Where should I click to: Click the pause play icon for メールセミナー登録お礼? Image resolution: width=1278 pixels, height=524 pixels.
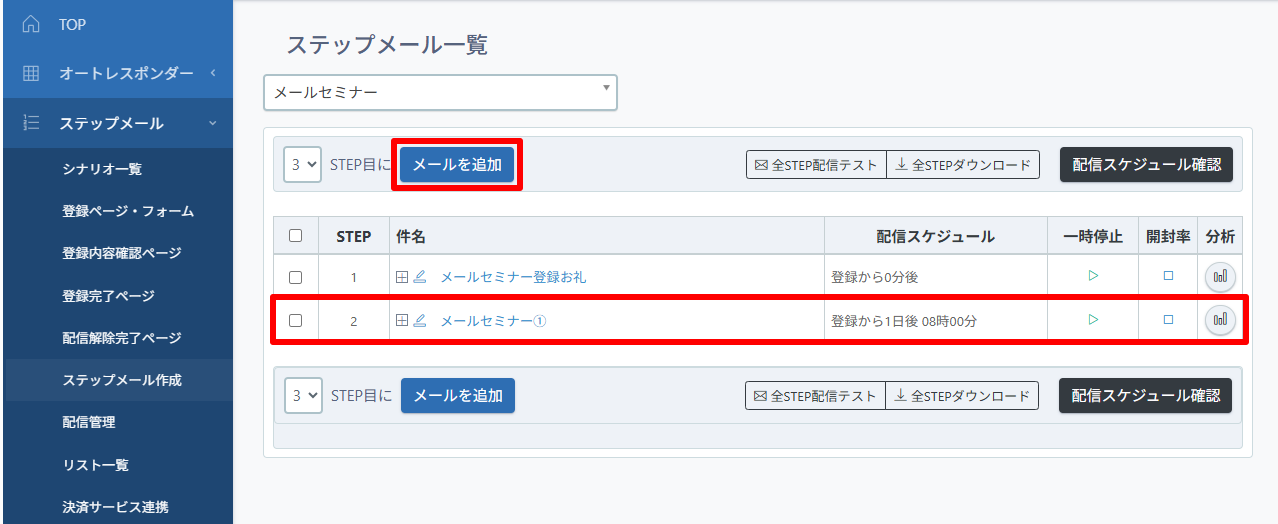tap(1093, 276)
